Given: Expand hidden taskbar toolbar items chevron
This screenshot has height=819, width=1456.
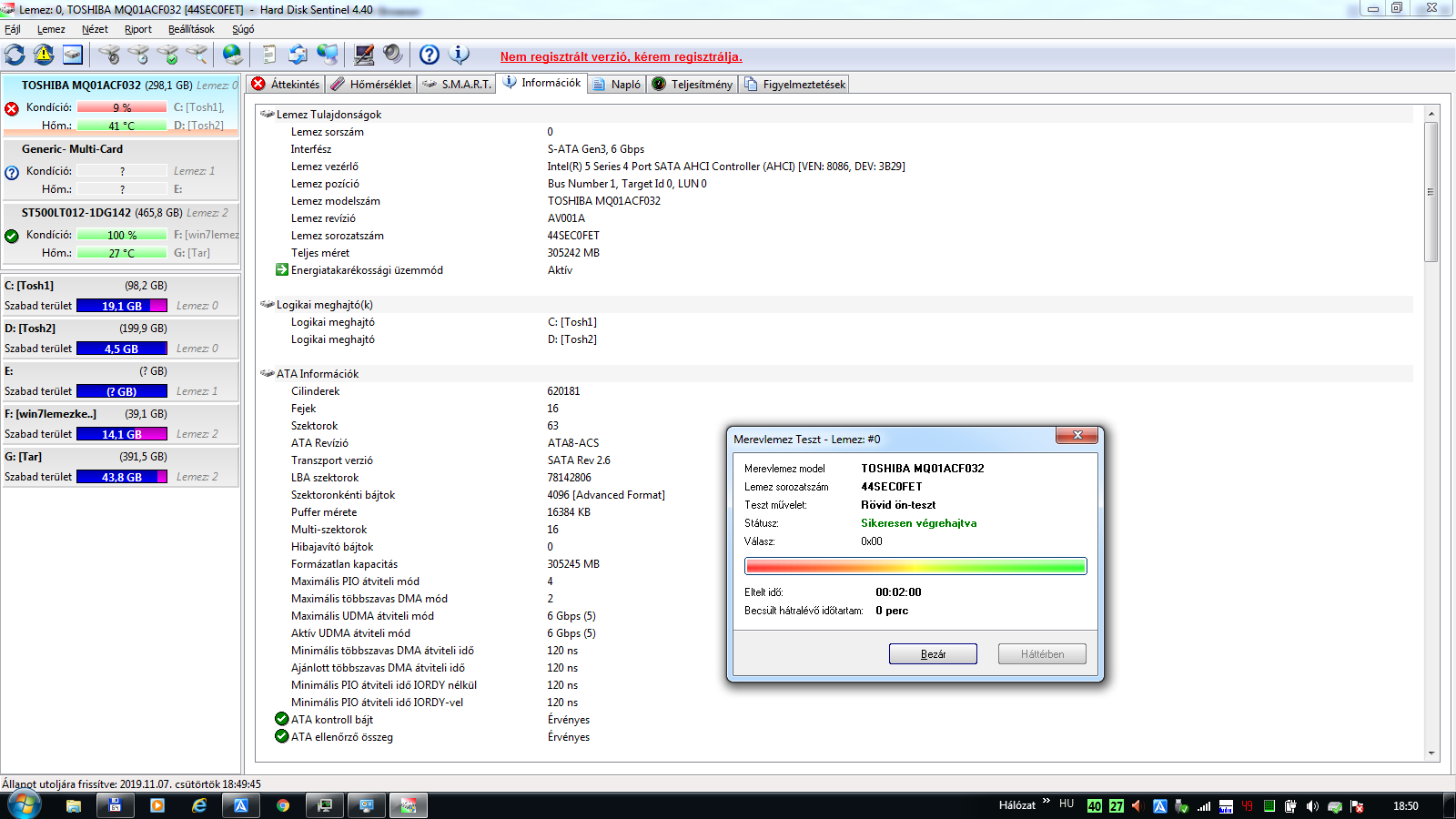Looking at the screenshot, I should pos(1046,802).
